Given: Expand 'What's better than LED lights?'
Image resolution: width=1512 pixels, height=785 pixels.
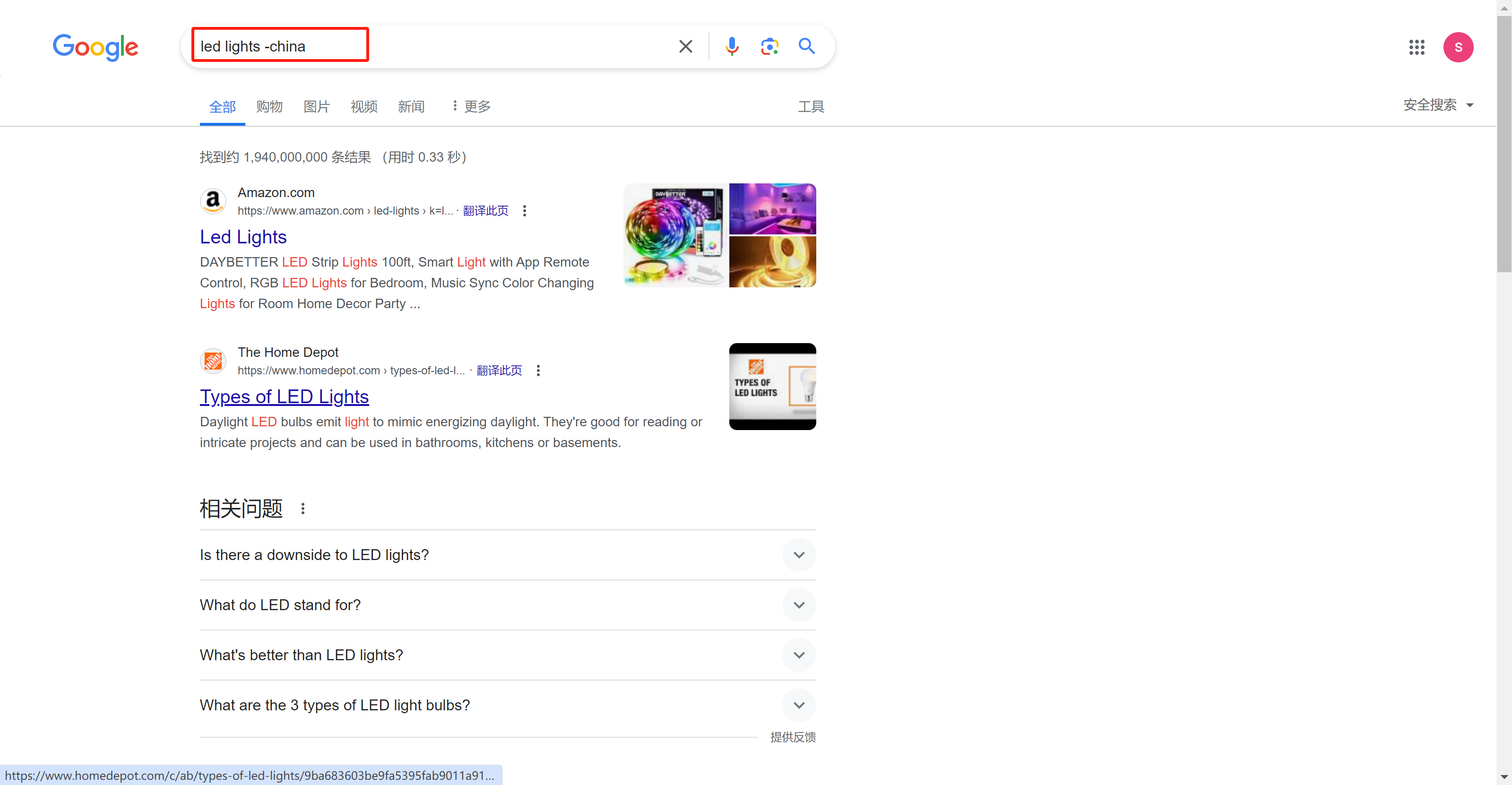Looking at the screenshot, I should pos(798,655).
